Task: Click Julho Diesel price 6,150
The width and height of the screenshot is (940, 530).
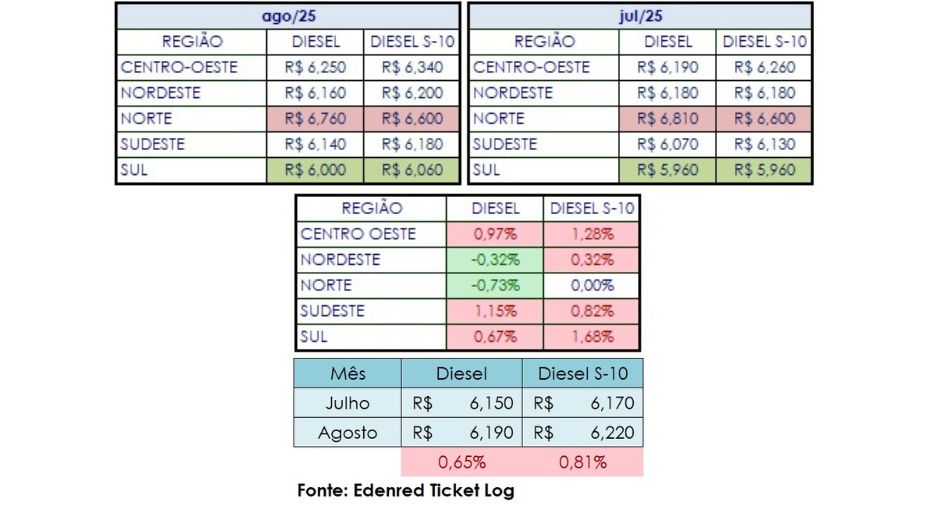Action: pyautogui.click(x=462, y=403)
